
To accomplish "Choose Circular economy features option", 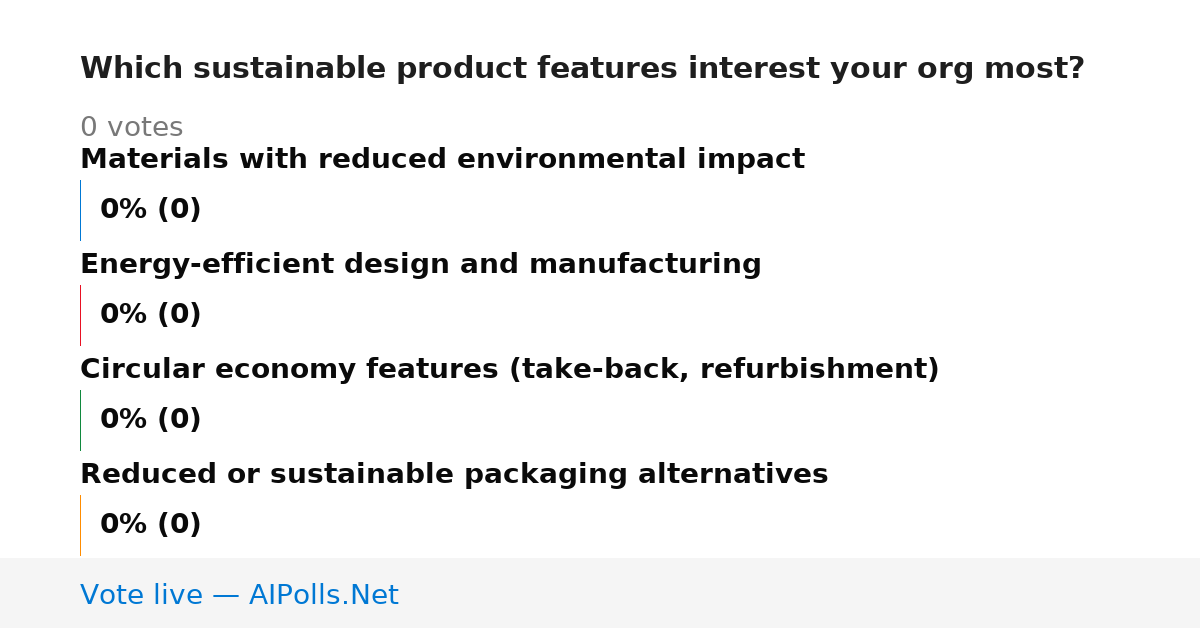I will 509,369.
